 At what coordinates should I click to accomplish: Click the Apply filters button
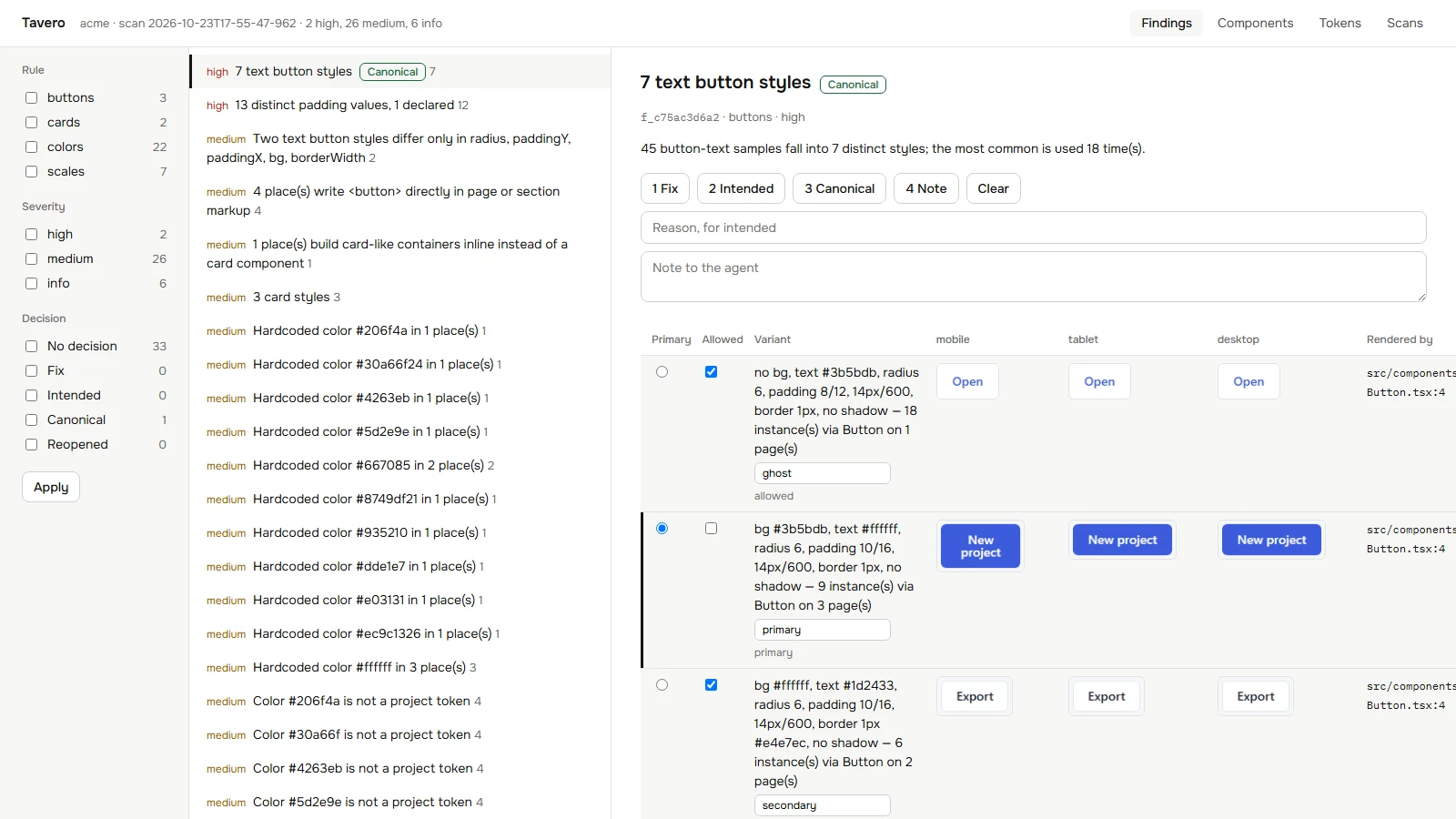point(51,487)
